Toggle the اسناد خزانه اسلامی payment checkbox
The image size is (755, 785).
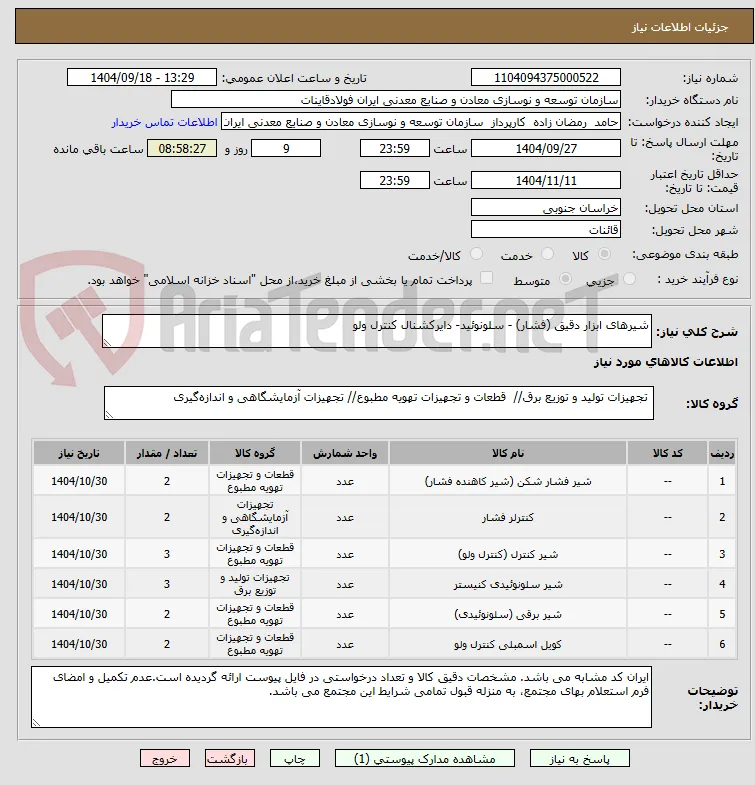tap(486, 278)
